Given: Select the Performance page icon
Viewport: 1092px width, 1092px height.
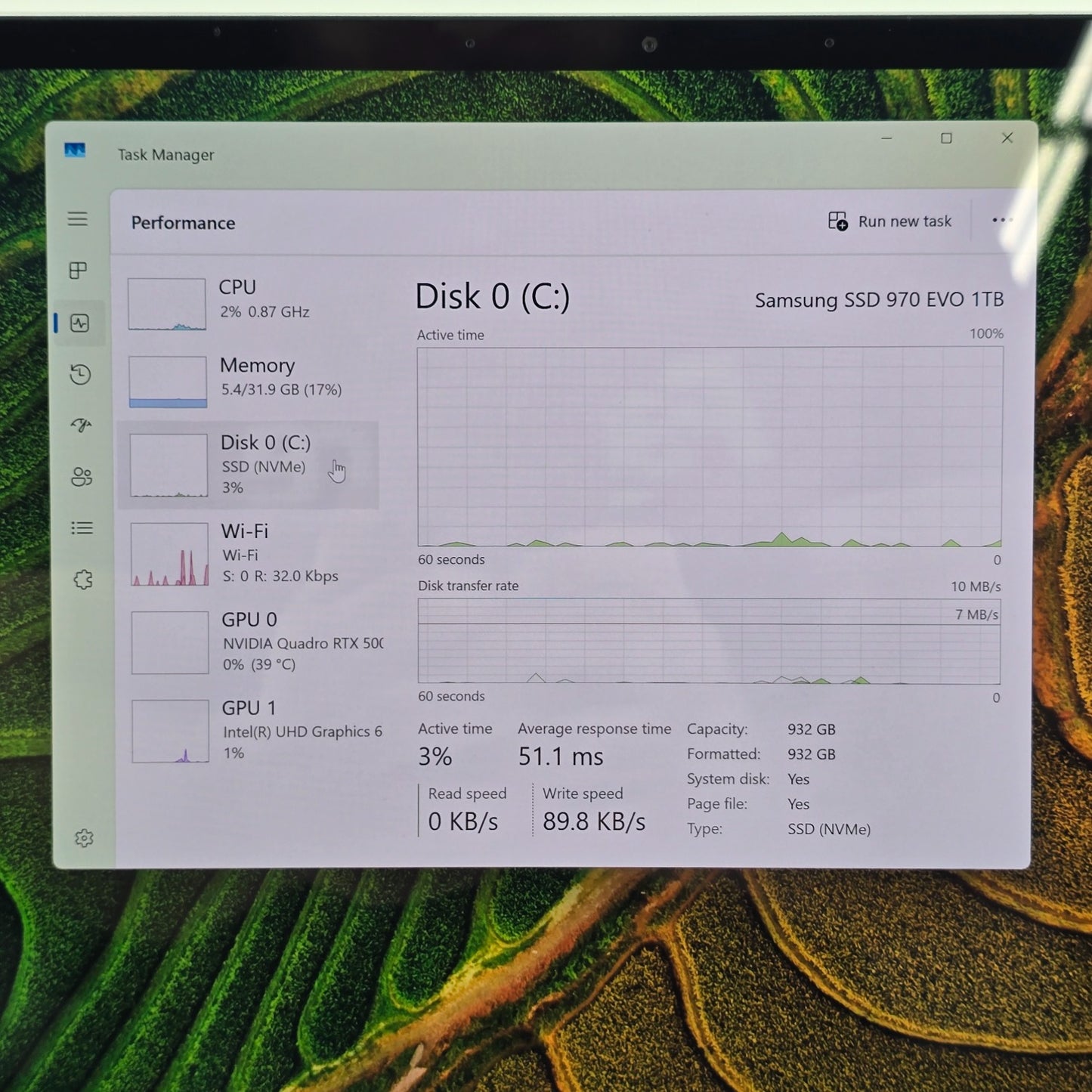Looking at the screenshot, I should [x=79, y=323].
